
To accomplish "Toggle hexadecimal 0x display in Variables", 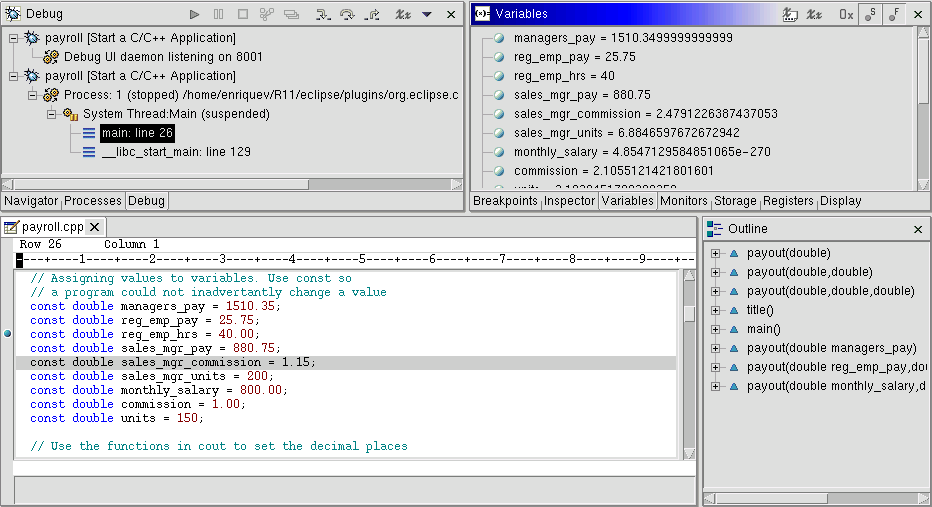I will (x=846, y=14).
